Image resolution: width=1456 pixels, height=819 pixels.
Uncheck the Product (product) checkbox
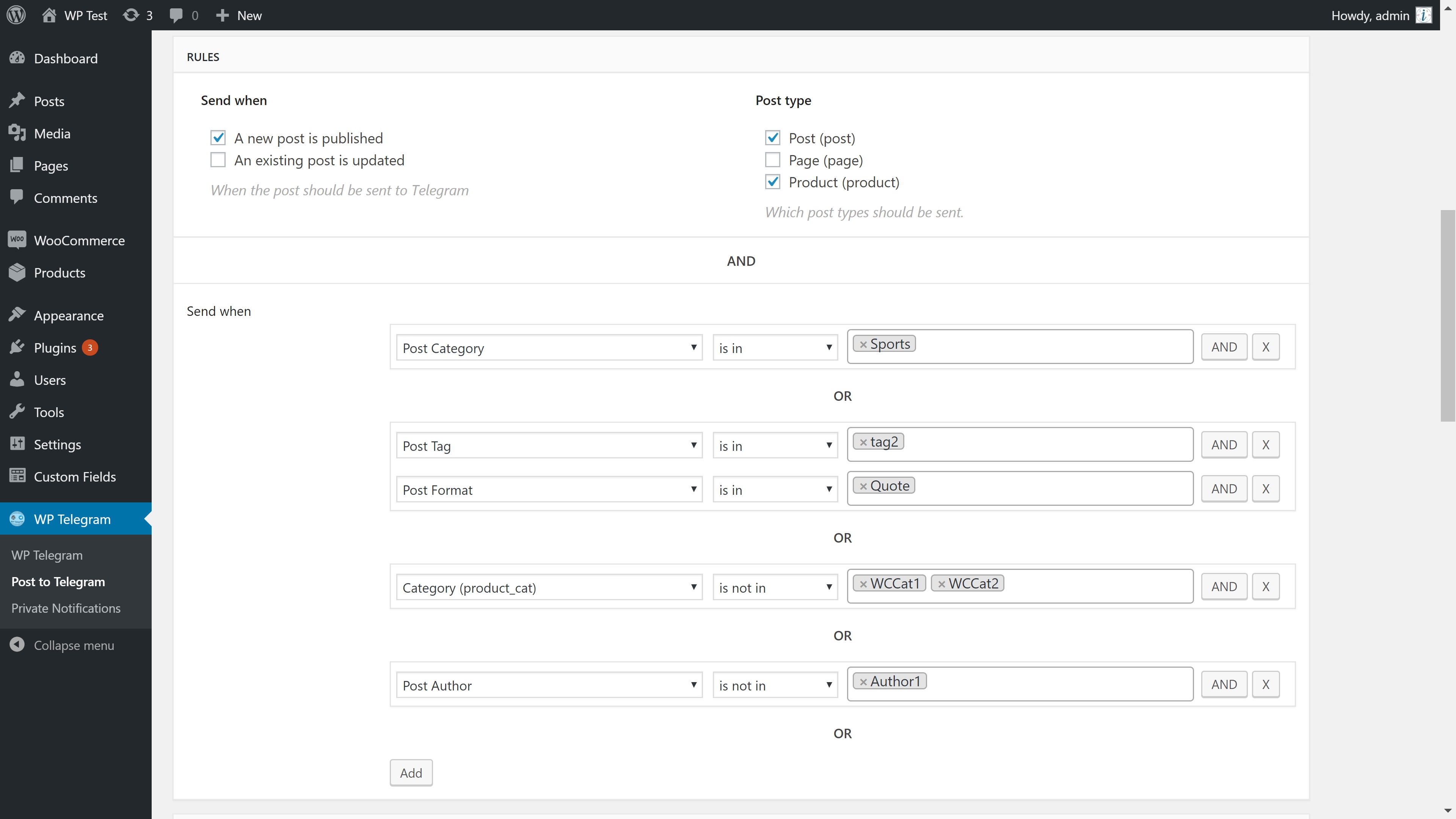(772, 182)
